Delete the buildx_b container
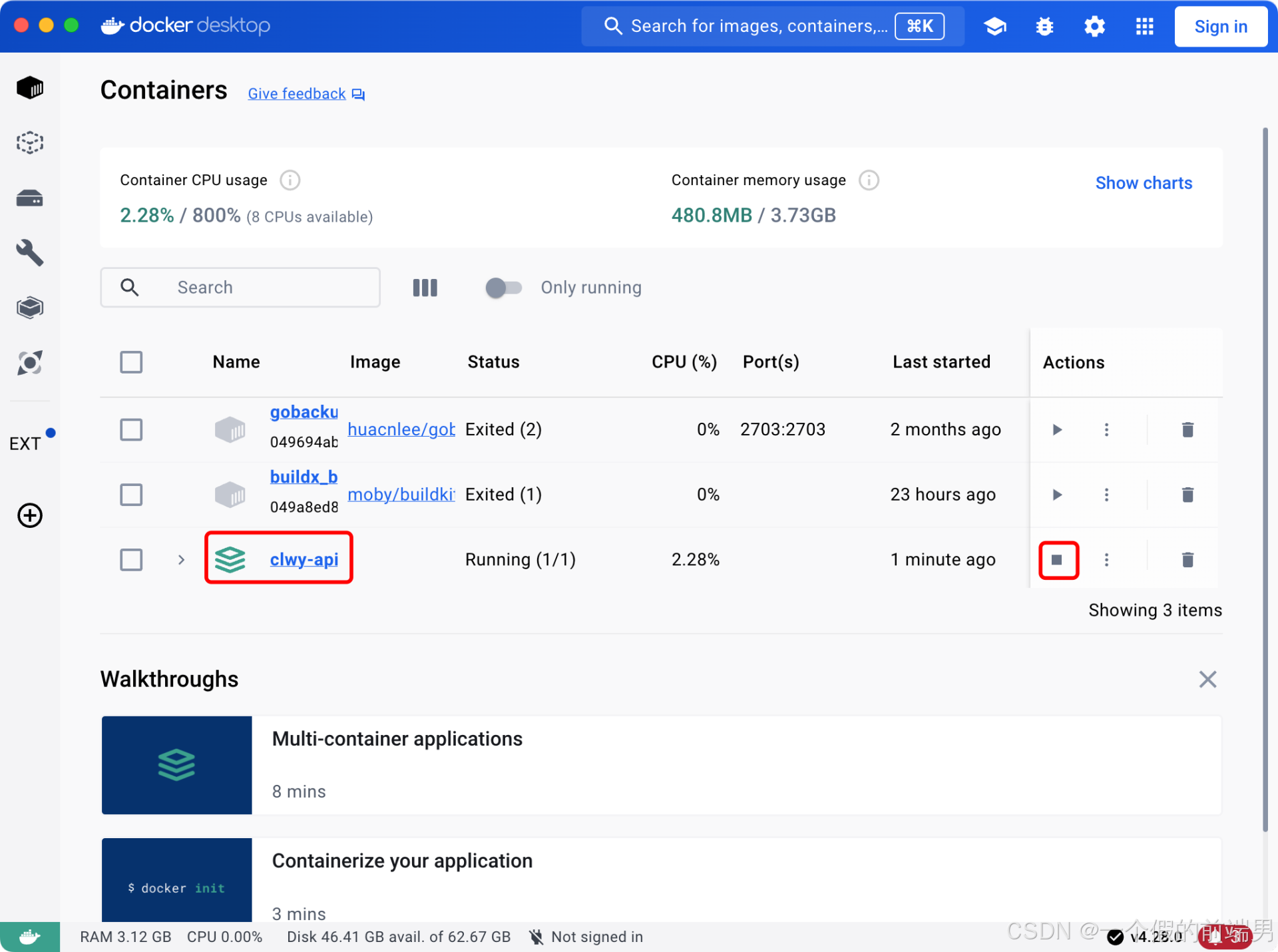This screenshot has width=1278, height=952. tap(1187, 495)
